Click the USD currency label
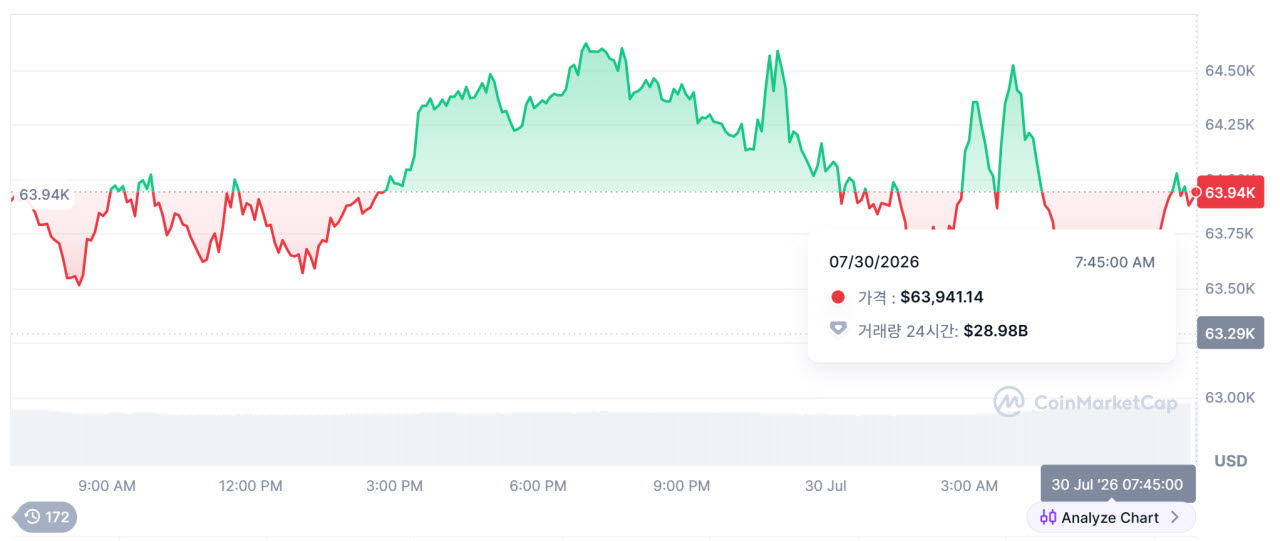Screen dimensions: 1280x541 [x=1231, y=461]
